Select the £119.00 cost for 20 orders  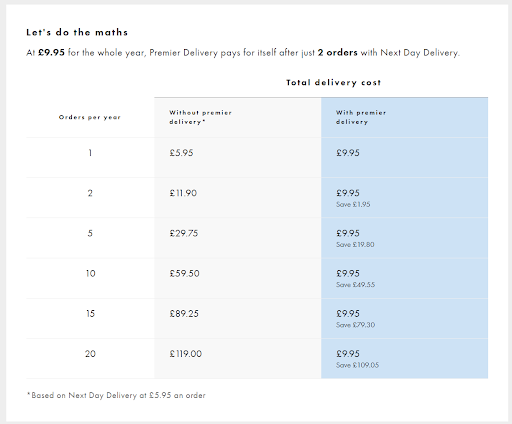(186, 354)
